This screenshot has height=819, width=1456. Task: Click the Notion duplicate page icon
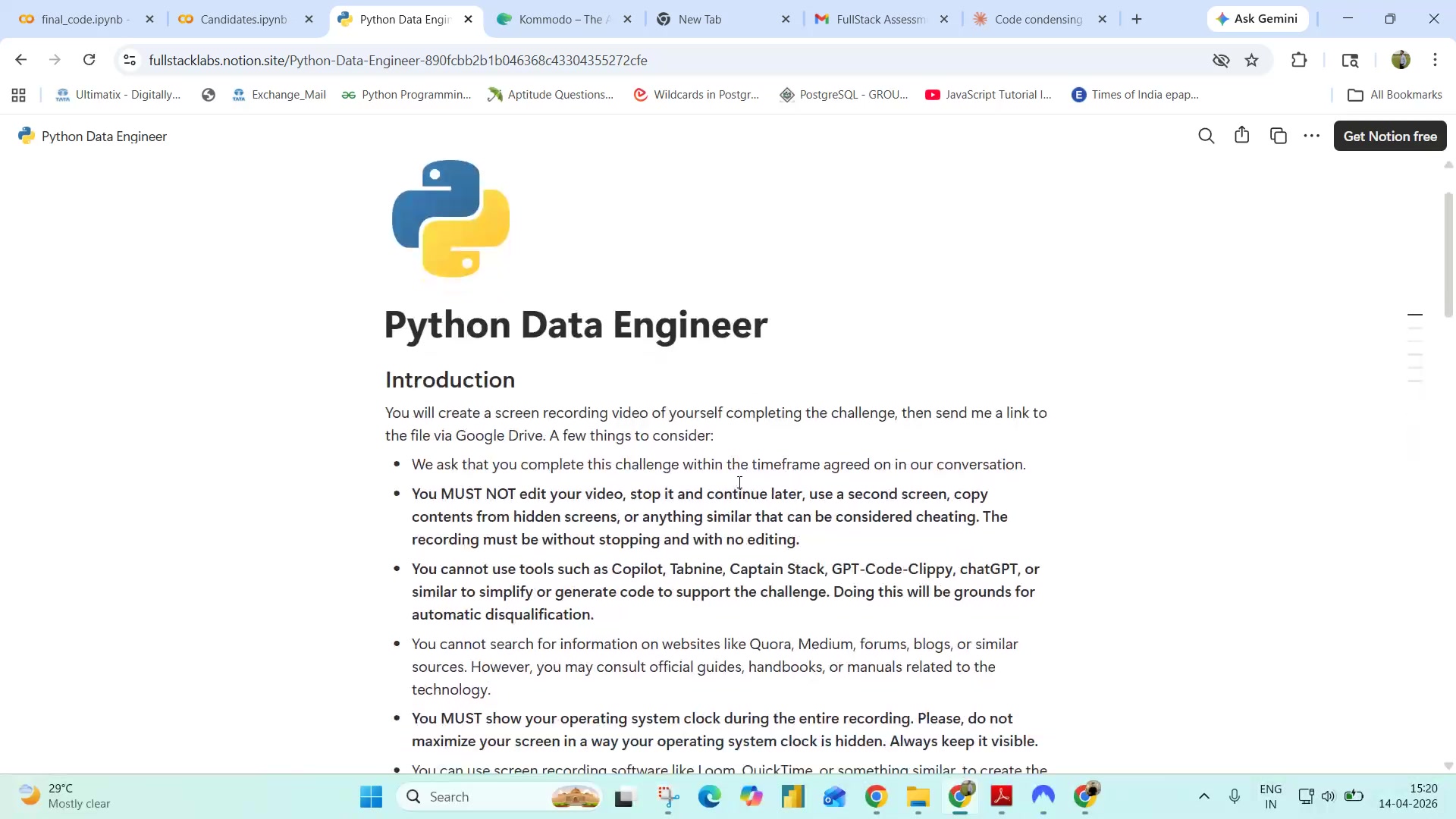click(x=1279, y=136)
